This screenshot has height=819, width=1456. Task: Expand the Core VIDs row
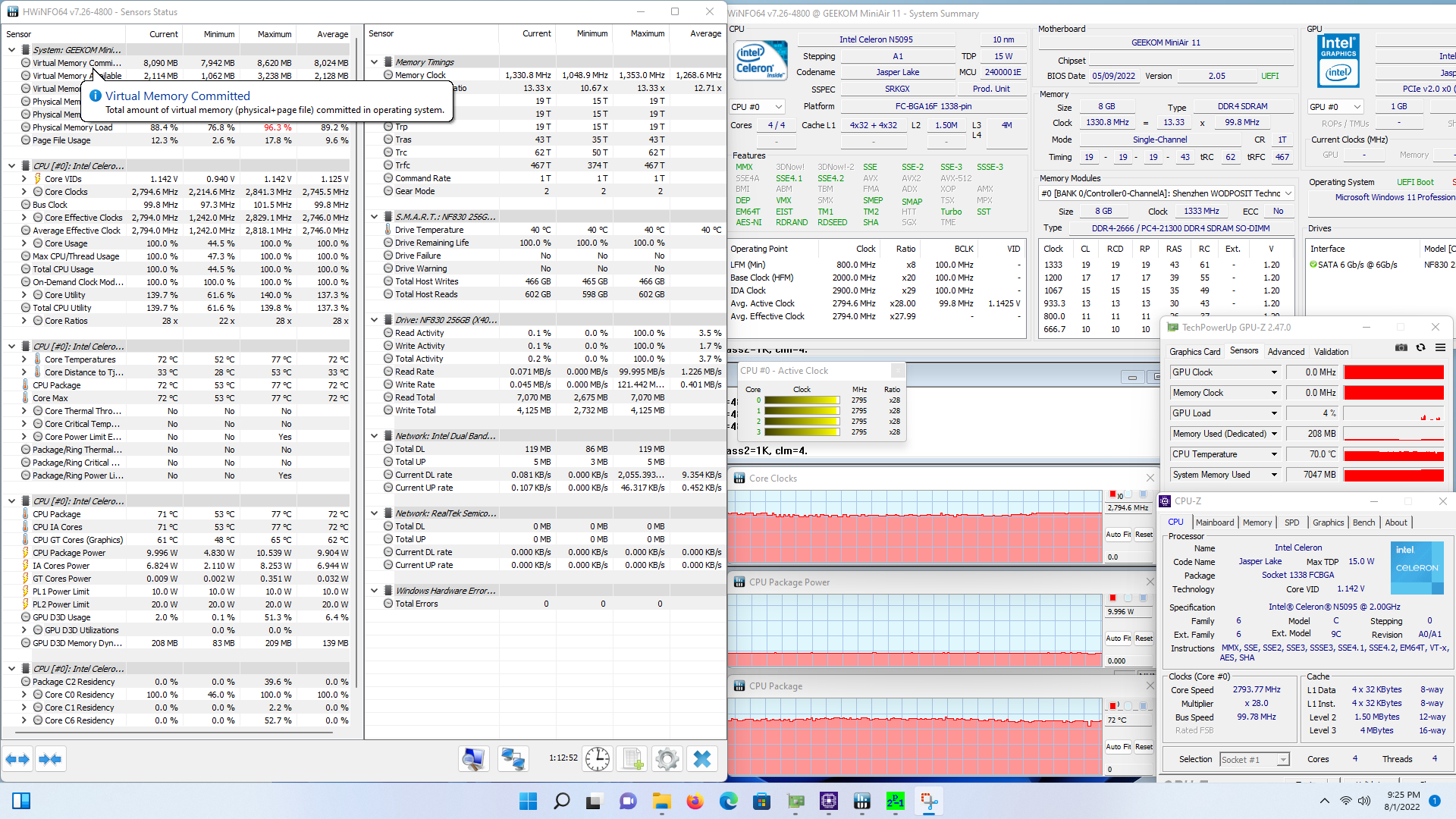click(24, 179)
